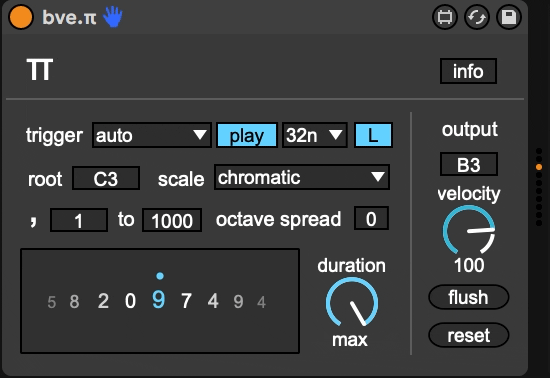Click the large pi logo
The image size is (550, 378).
click(x=40, y=70)
